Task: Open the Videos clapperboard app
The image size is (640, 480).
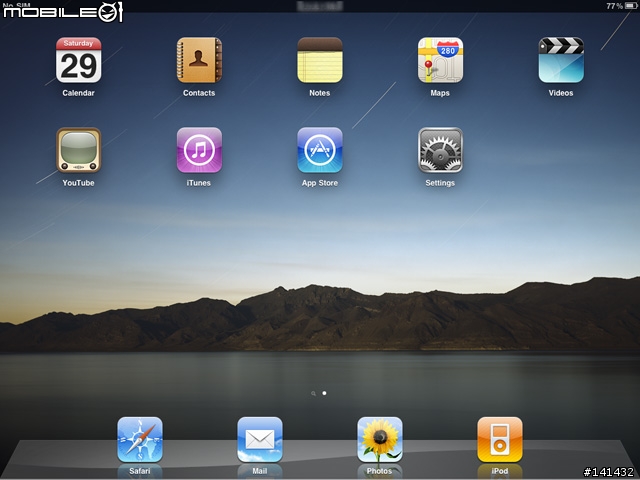Action: coord(561,60)
